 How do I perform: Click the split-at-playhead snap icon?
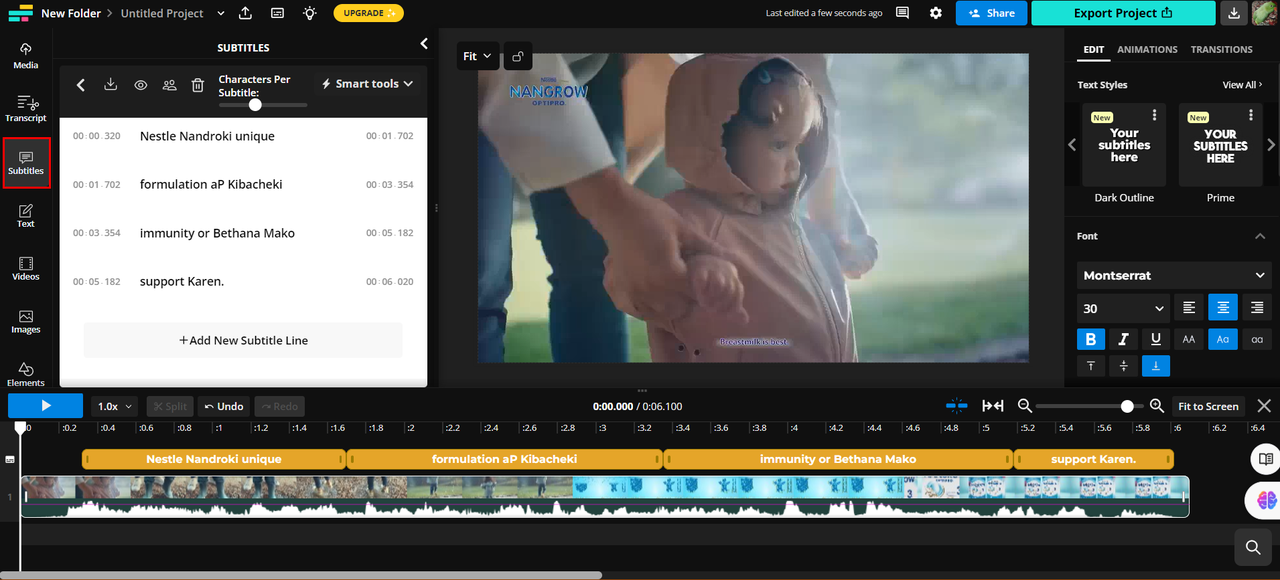click(957, 405)
